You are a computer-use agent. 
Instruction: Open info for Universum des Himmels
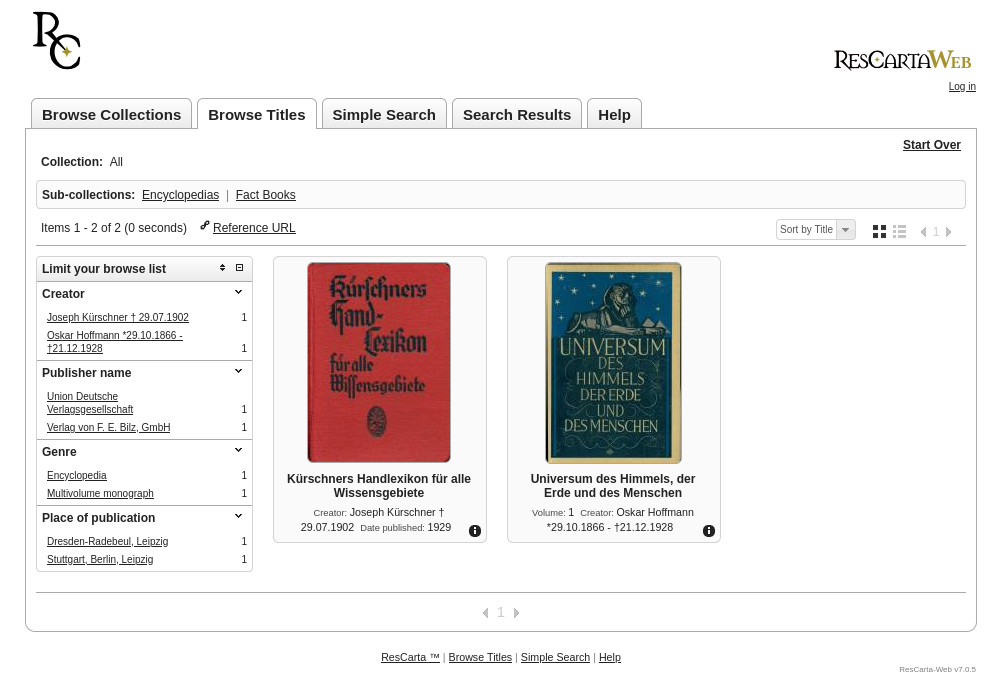click(709, 531)
